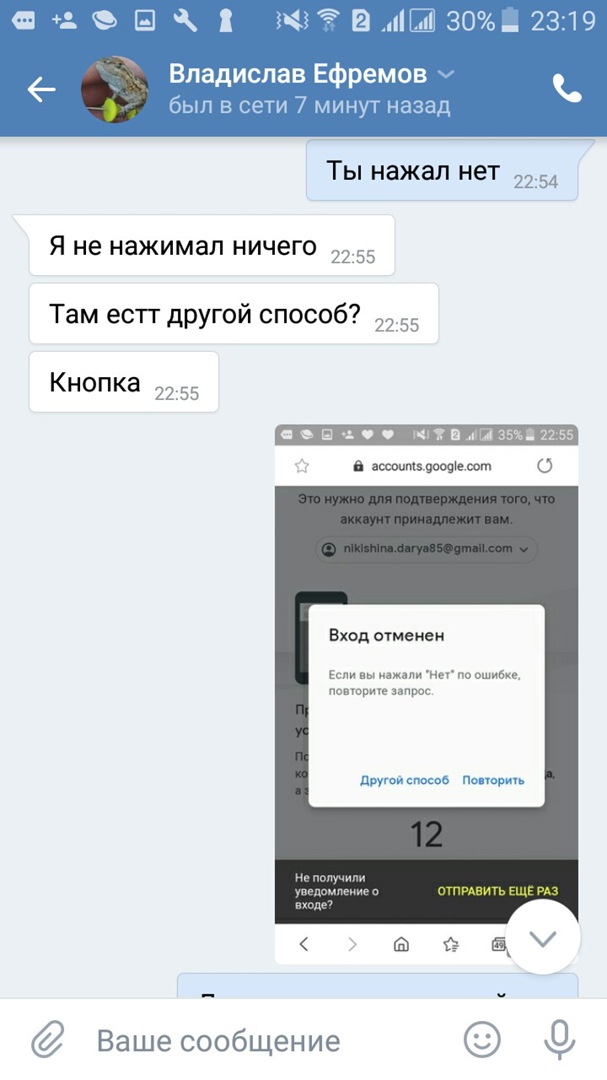Open the Google sign-in screenshot image

tap(426, 694)
